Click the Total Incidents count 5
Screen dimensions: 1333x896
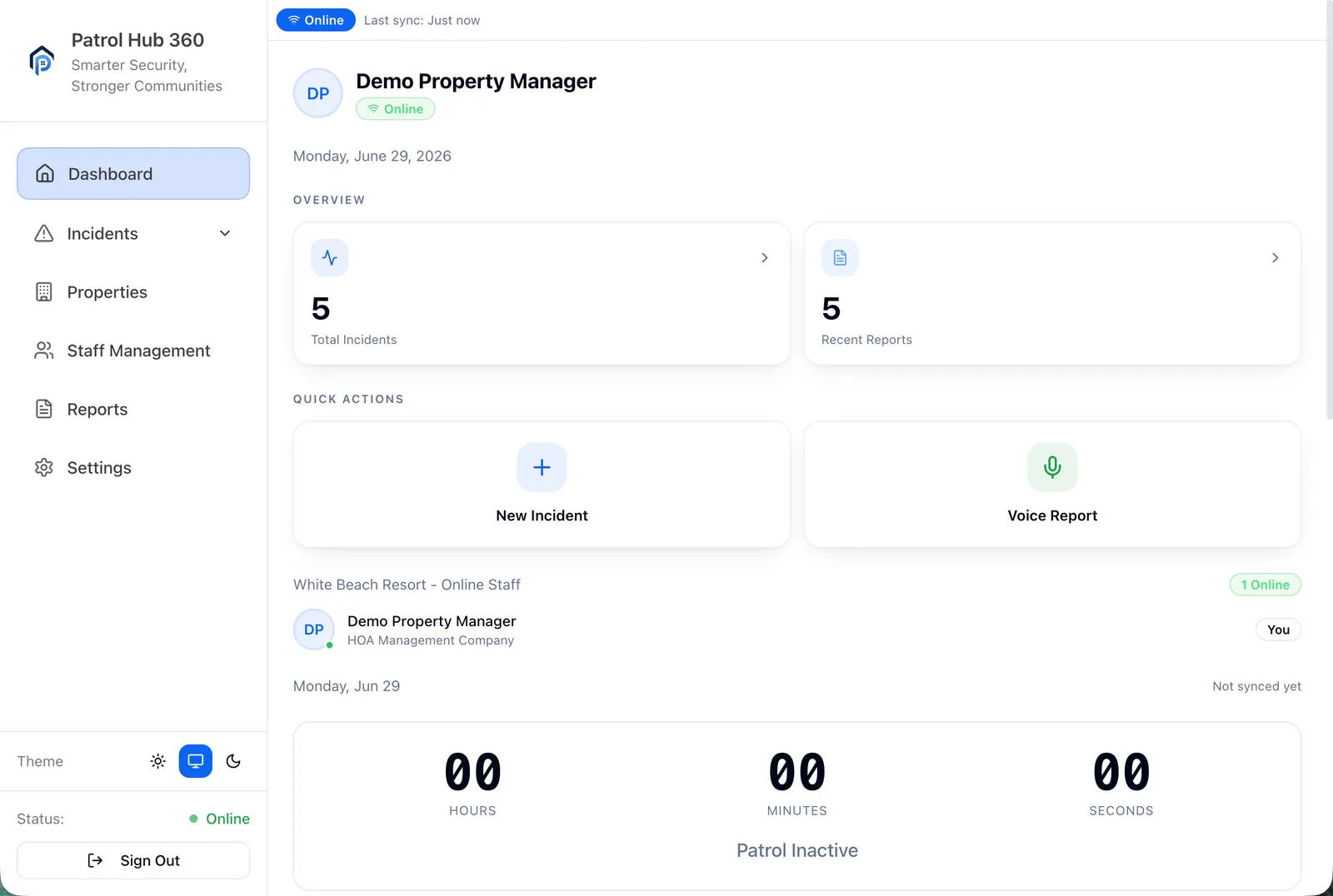321,309
